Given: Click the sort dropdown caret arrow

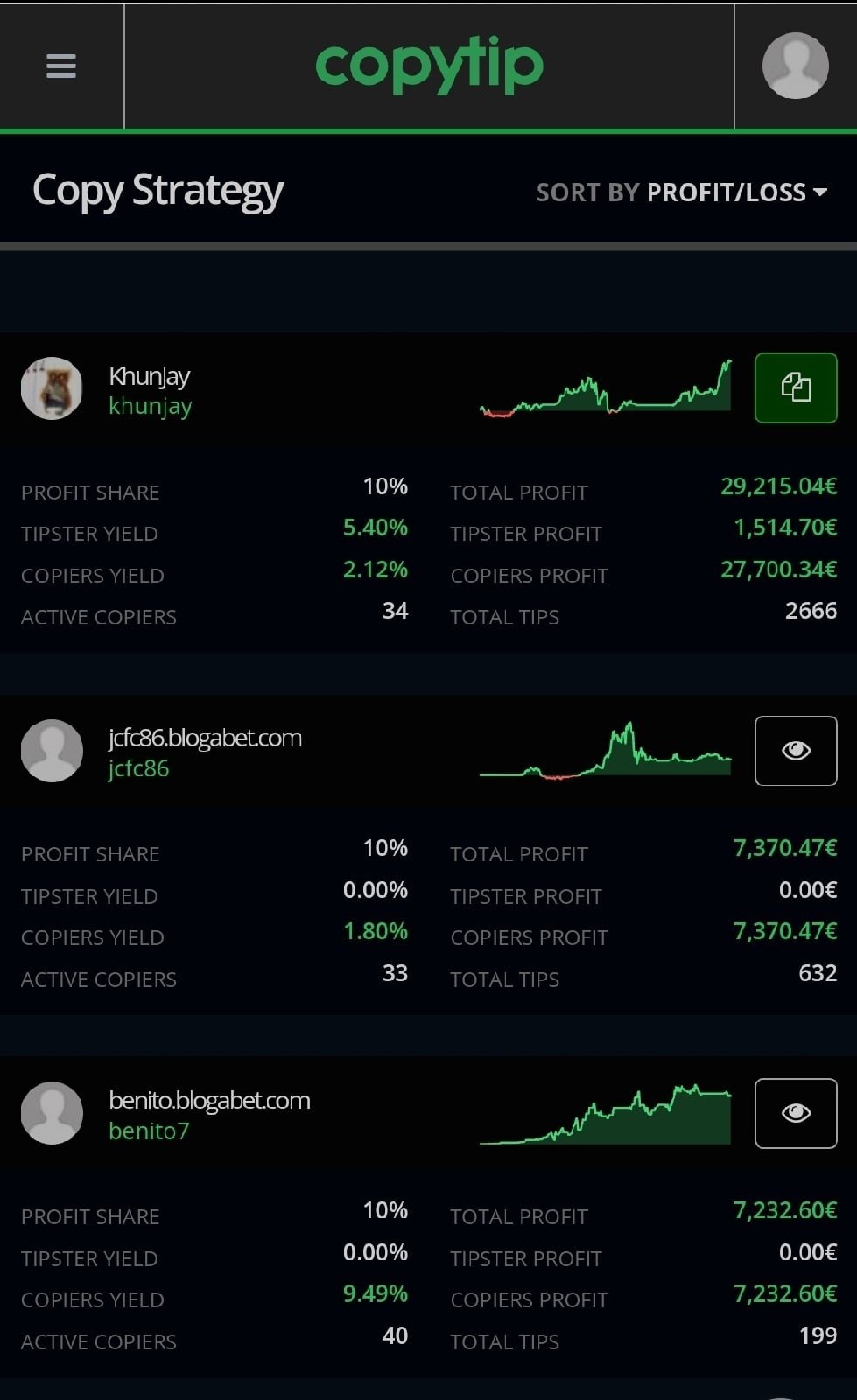Looking at the screenshot, I should coord(820,192).
